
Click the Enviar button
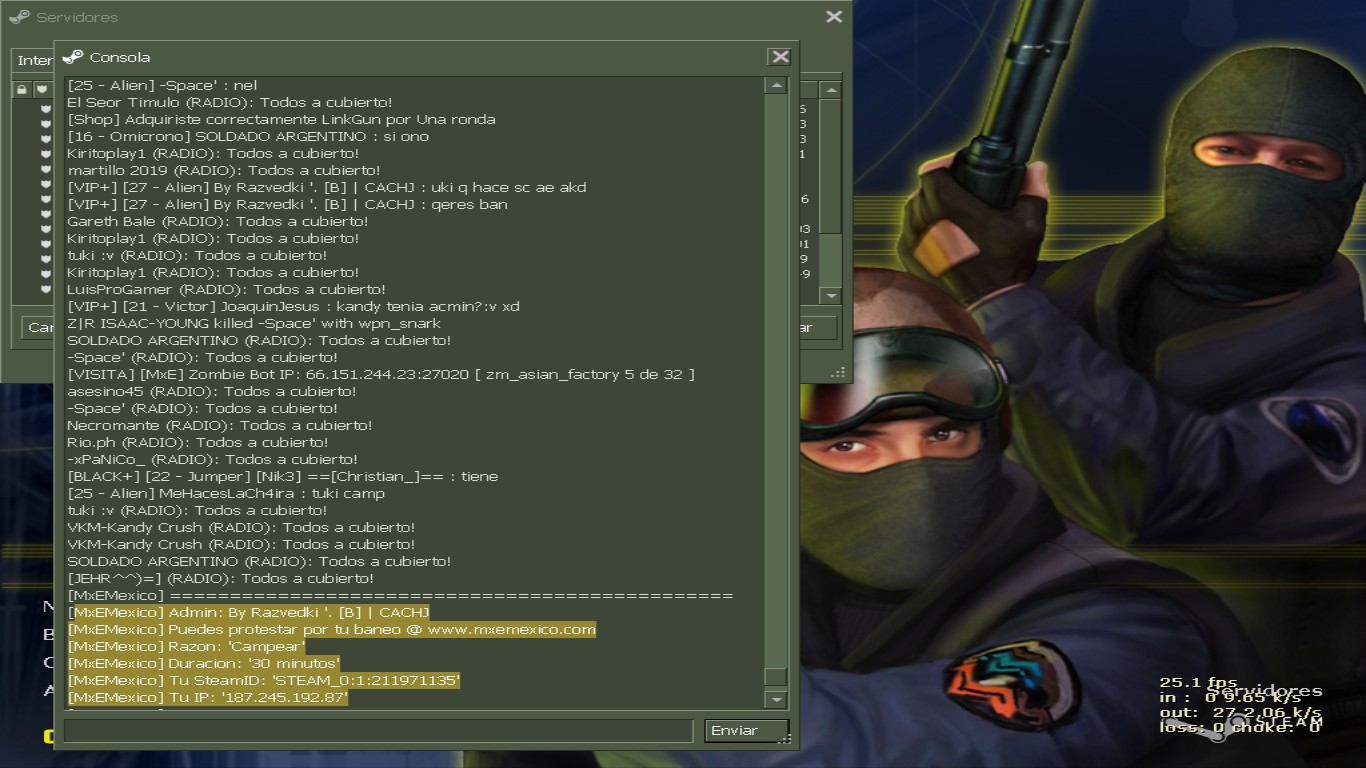coord(746,731)
